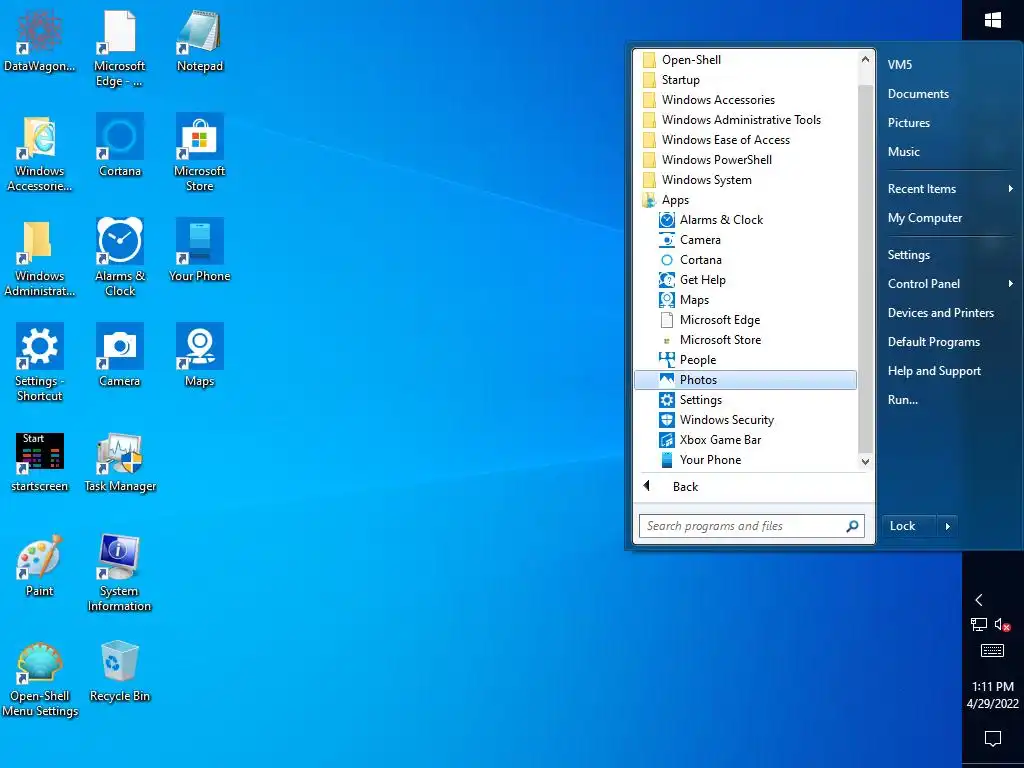Open the arrow next to Lock
This screenshot has height=768, width=1024.
pos(948,526)
